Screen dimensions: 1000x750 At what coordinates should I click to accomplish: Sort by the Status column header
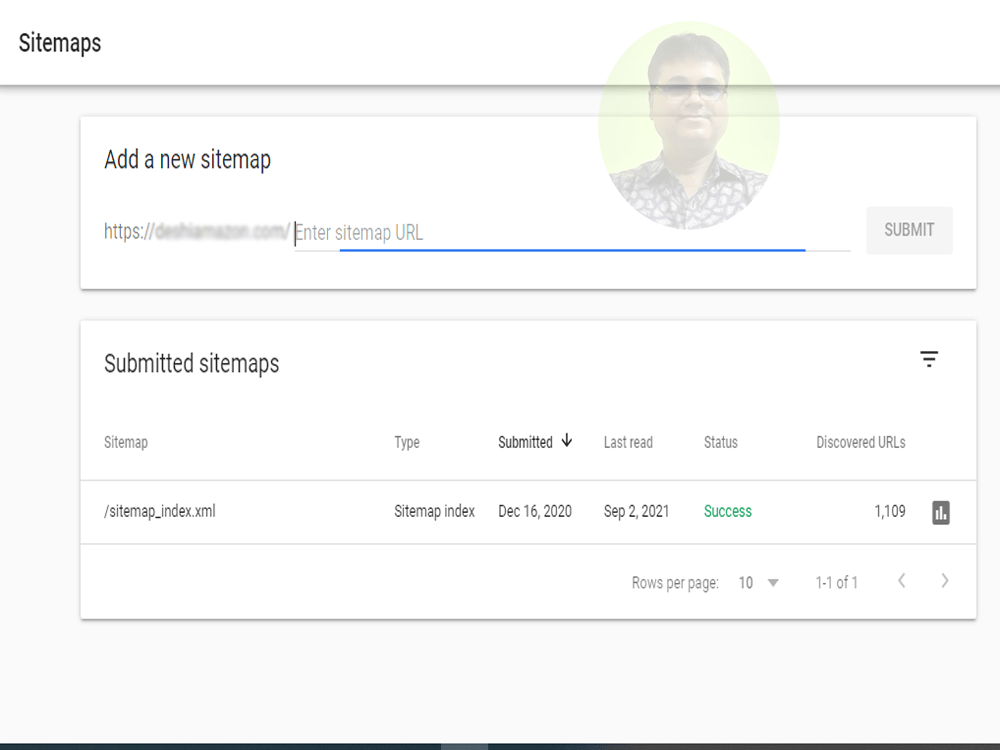(x=721, y=442)
